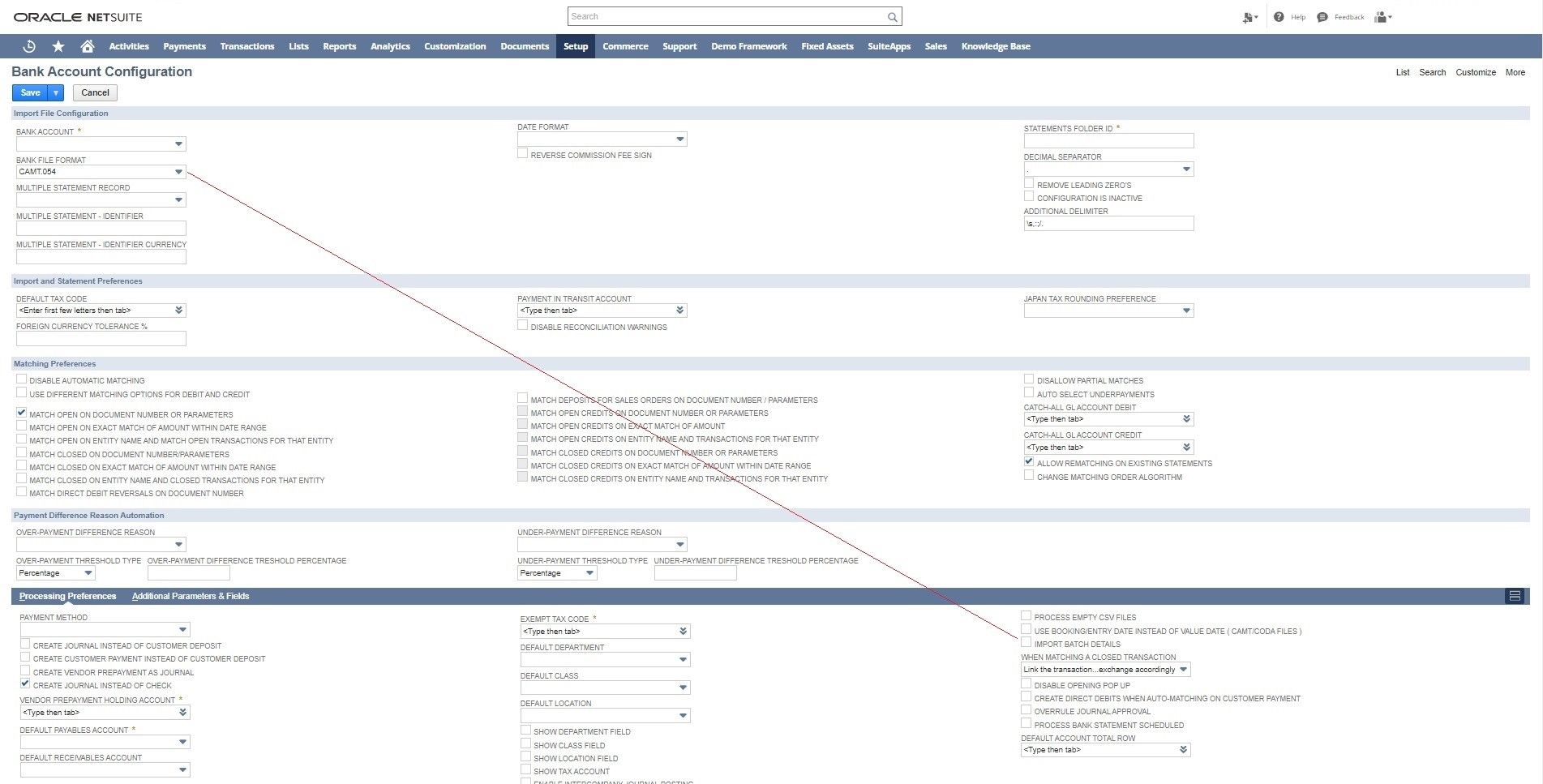Expand the Payment Method dropdown
This screenshot has height=784, width=1543.
(182, 629)
